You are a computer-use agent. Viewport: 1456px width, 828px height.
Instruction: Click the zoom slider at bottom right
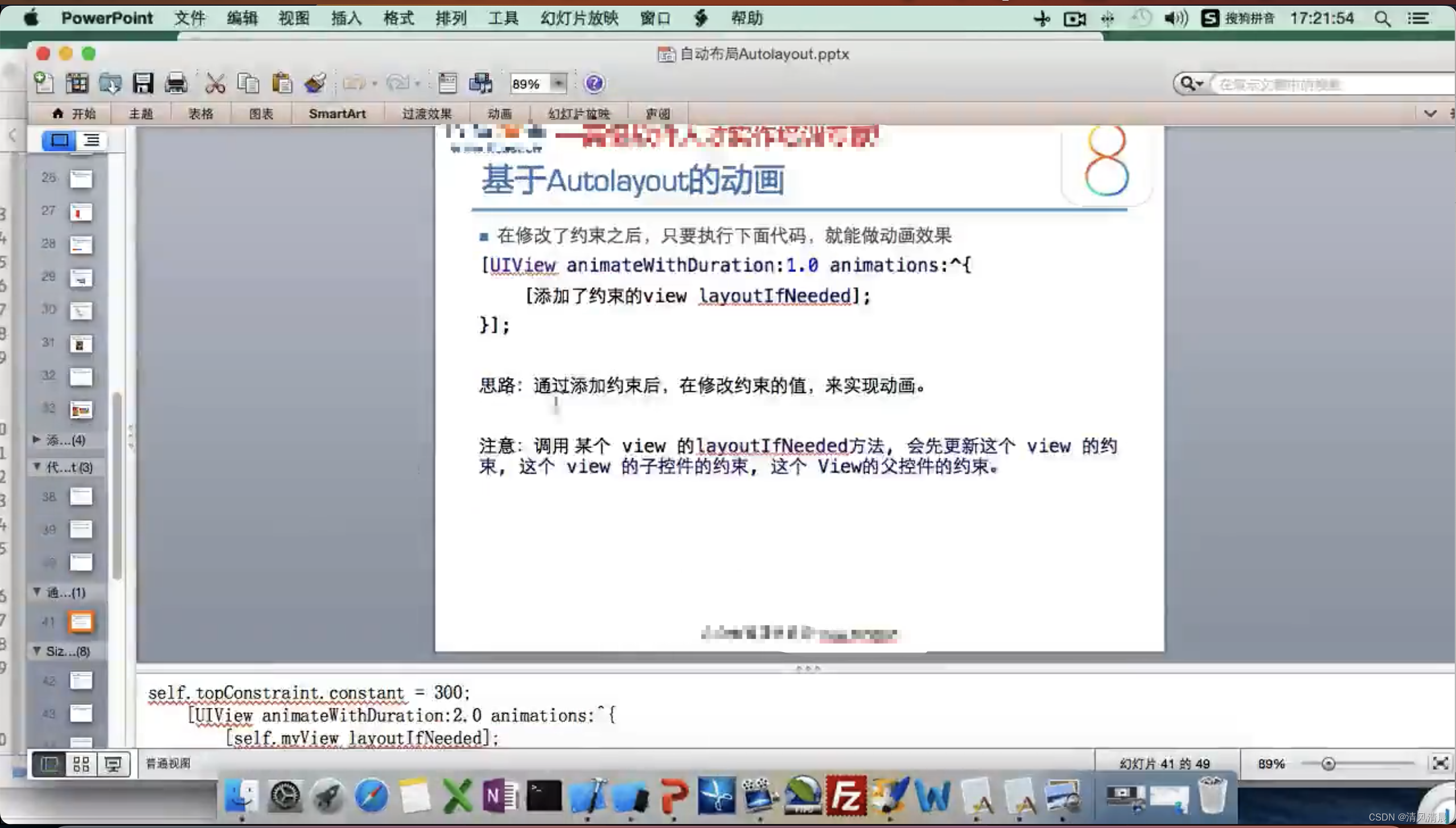pos(1328,764)
